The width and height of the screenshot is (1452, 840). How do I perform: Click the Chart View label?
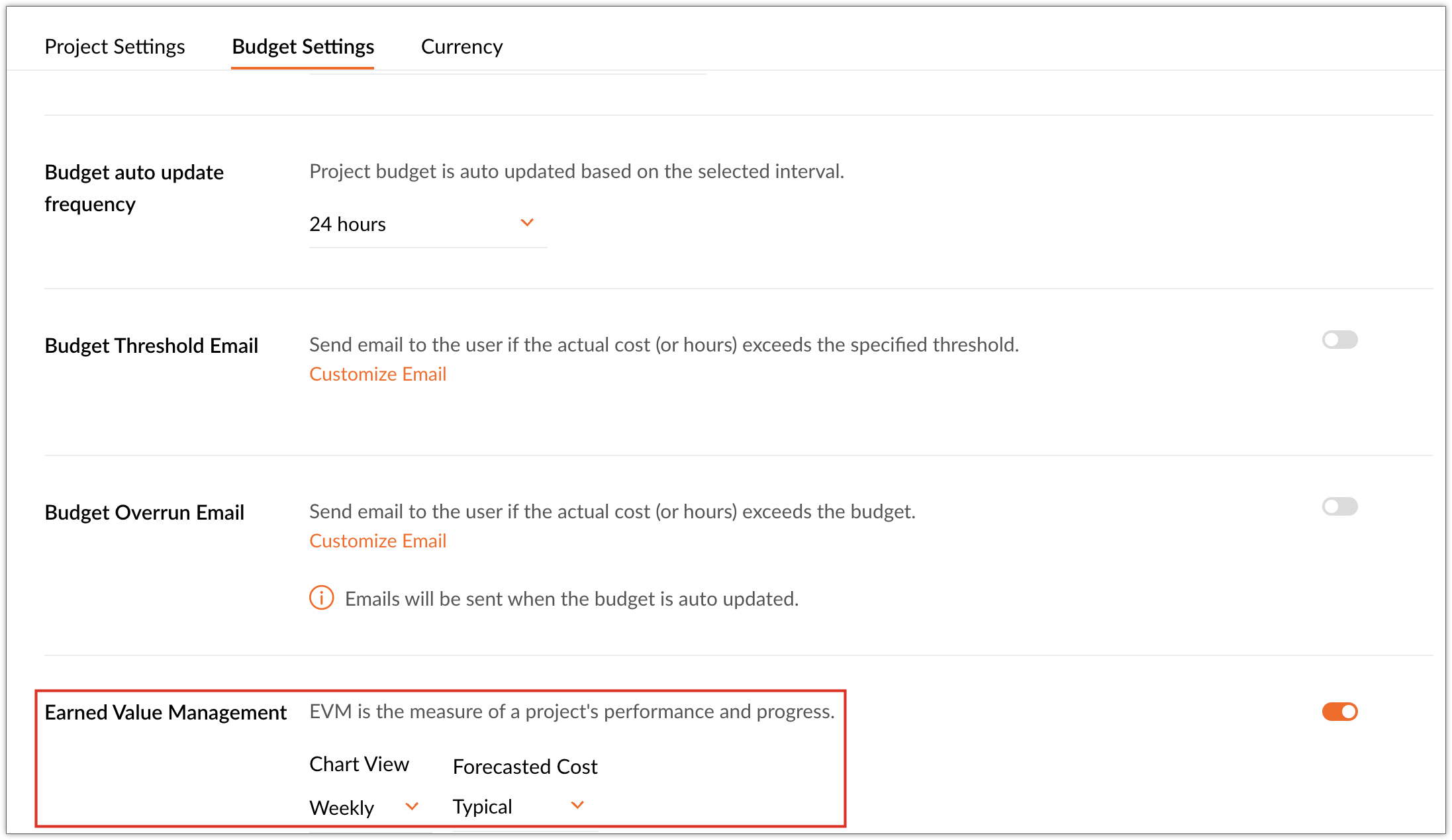tap(359, 764)
